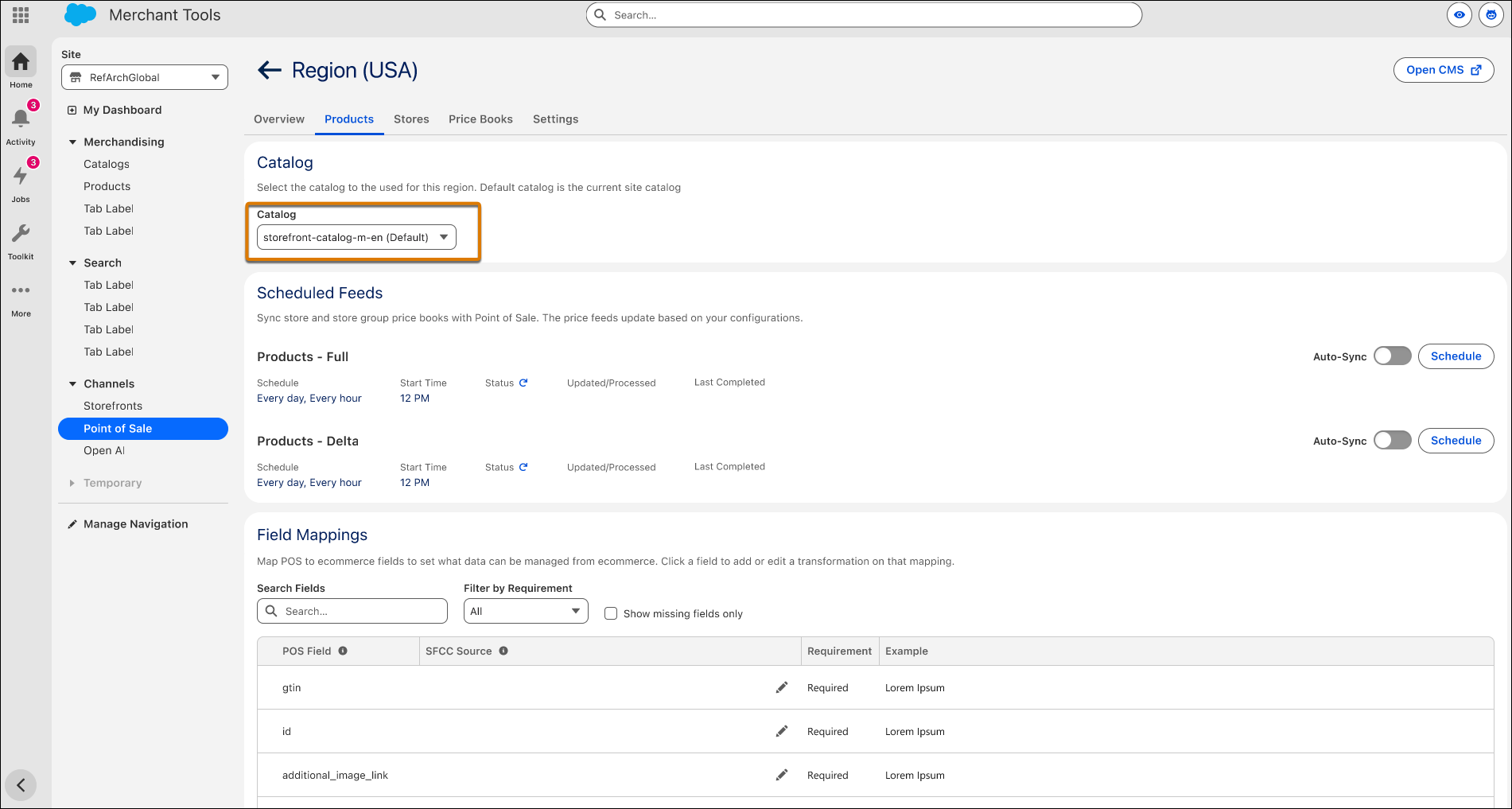Go to Storefronts channel
Image resolution: width=1512 pixels, height=809 pixels.
point(113,406)
